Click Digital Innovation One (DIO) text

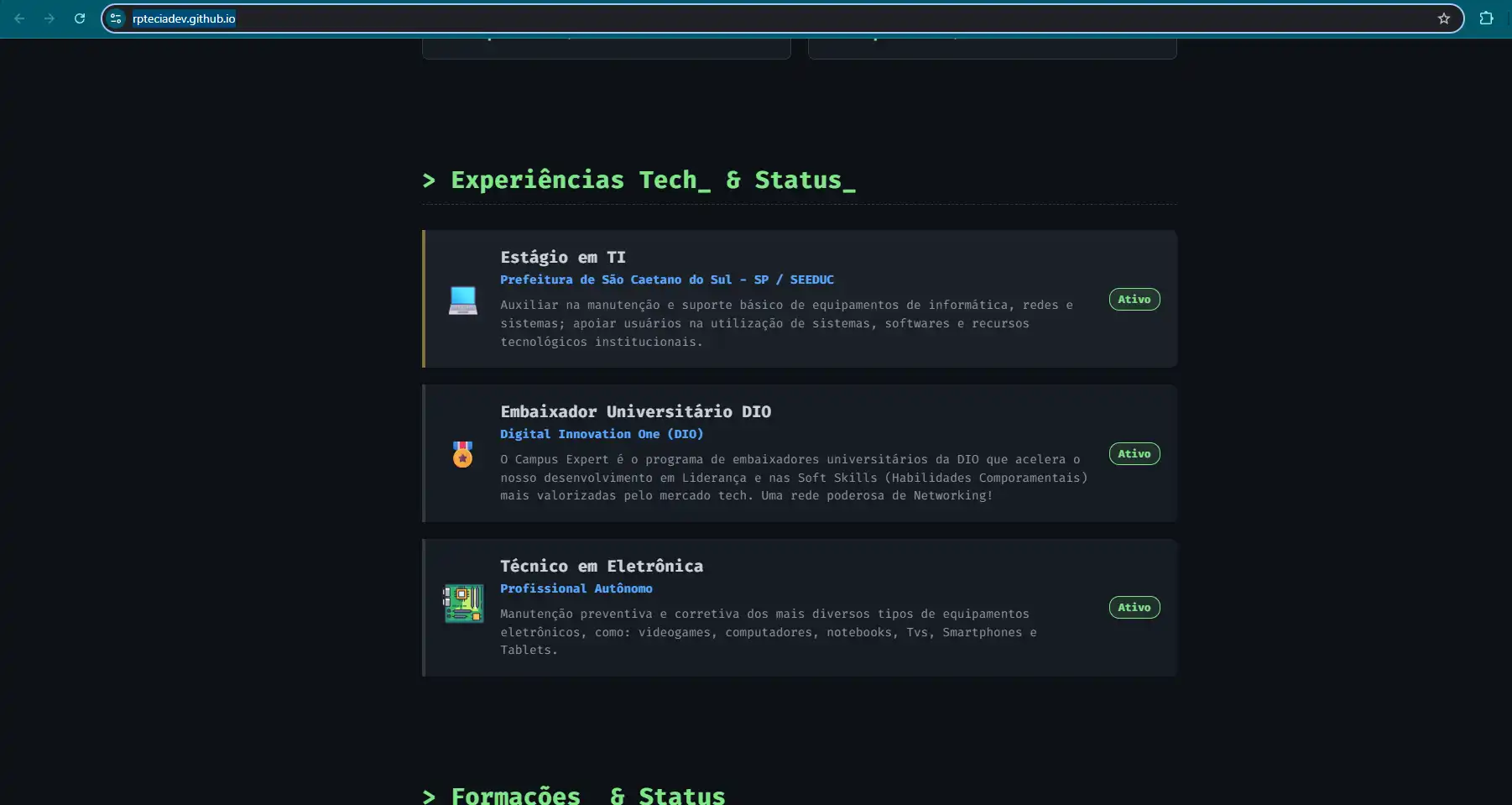tap(602, 434)
